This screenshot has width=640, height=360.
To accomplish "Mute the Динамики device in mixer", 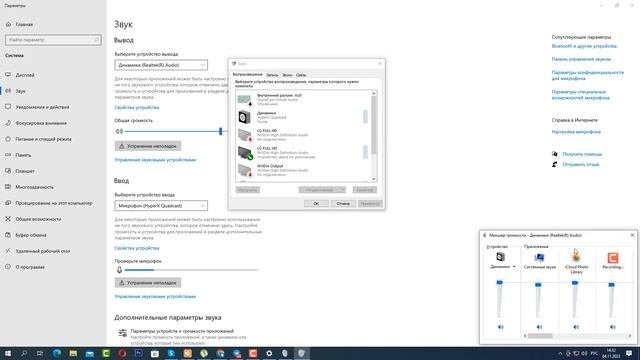I will click(500, 327).
